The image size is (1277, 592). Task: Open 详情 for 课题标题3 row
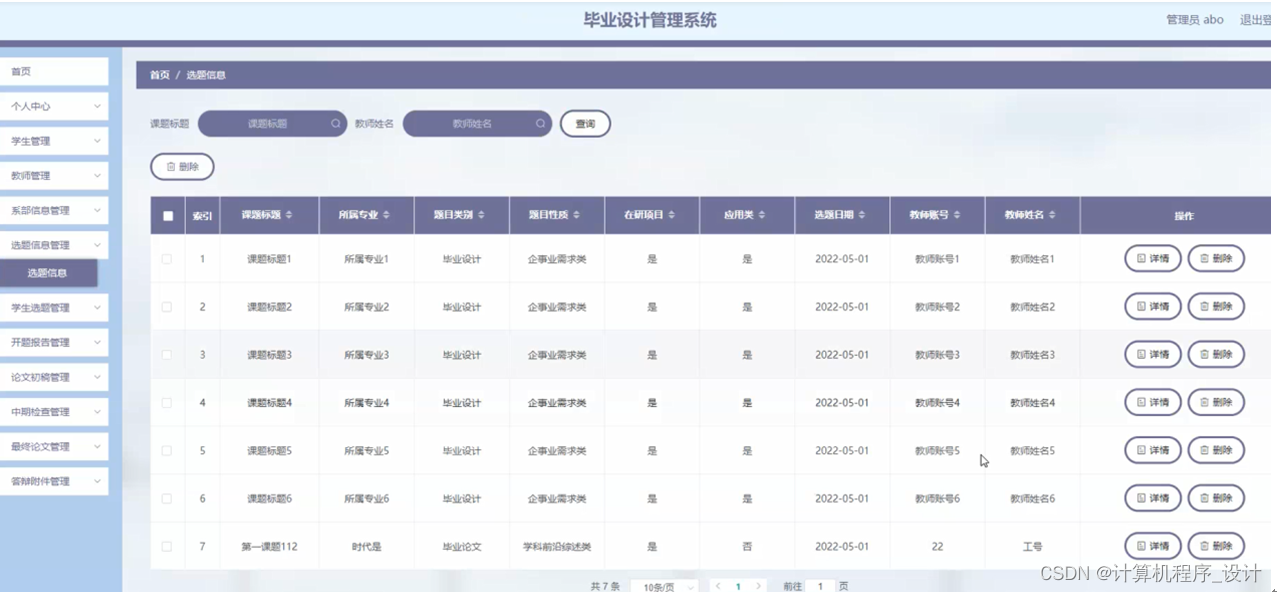(x=1153, y=355)
